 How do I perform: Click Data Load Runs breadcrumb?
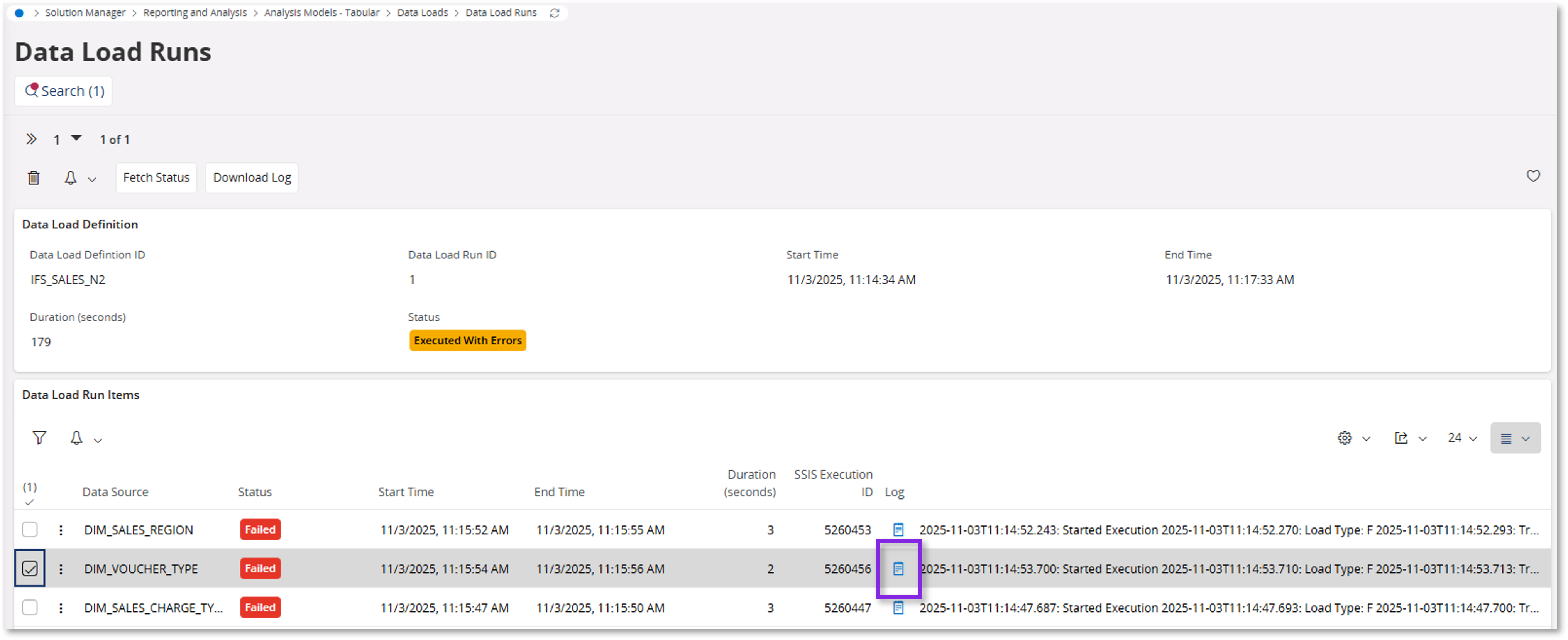[501, 13]
